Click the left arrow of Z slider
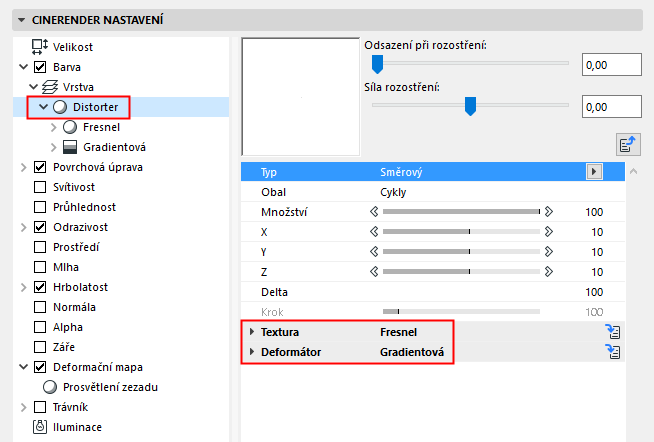 (x=374, y=272)
